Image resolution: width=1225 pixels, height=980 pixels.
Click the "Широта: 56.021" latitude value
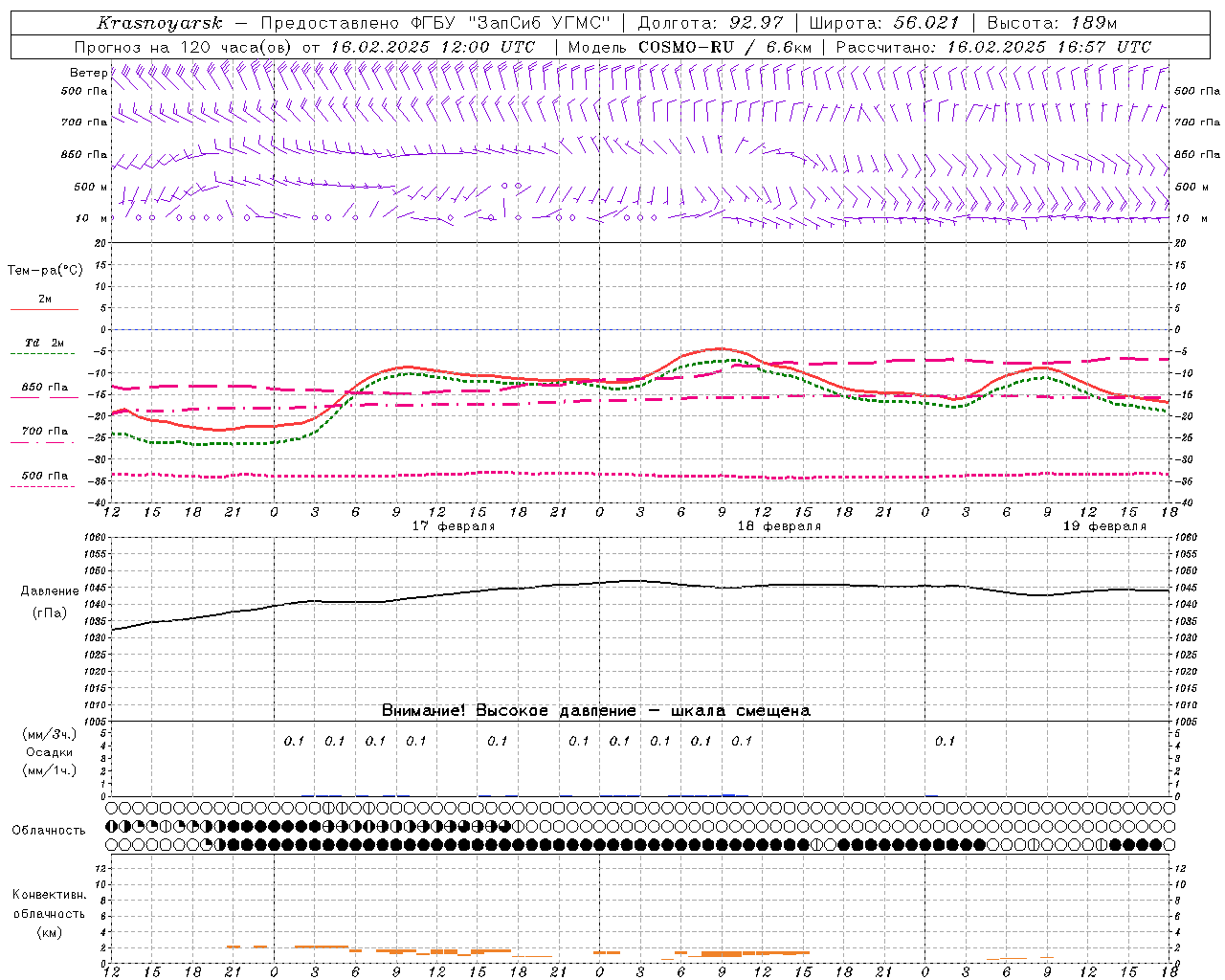884,23
